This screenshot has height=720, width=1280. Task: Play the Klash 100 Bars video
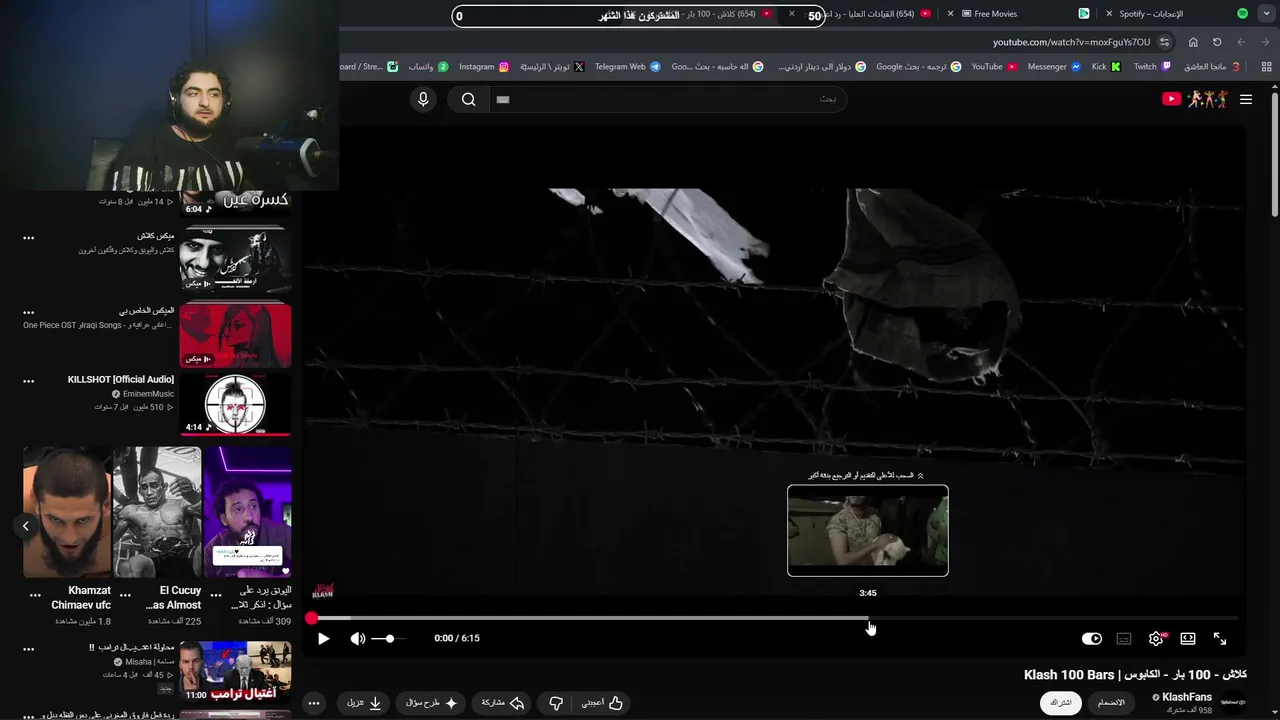(x=323, y=638)
